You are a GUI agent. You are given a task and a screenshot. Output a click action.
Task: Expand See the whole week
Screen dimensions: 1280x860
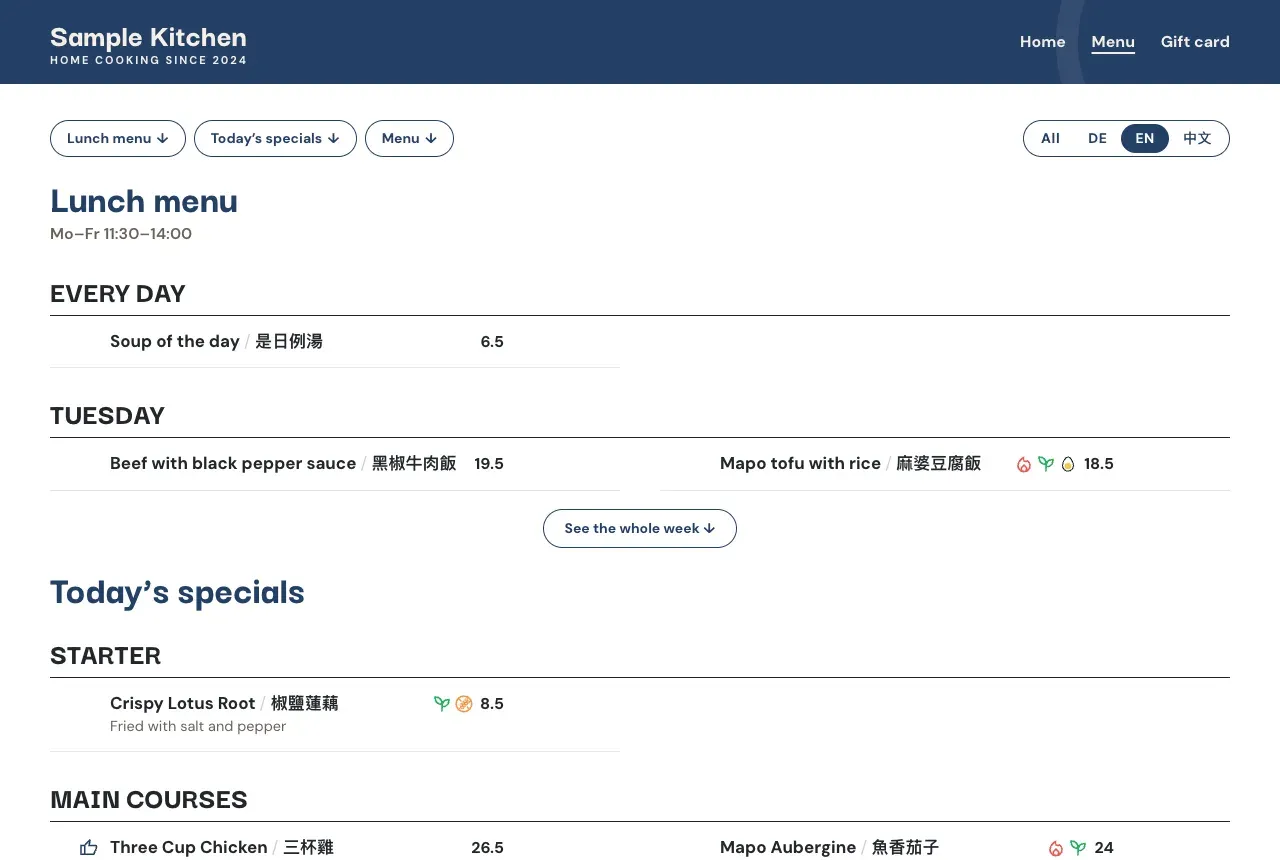click(x=640, y=528)
